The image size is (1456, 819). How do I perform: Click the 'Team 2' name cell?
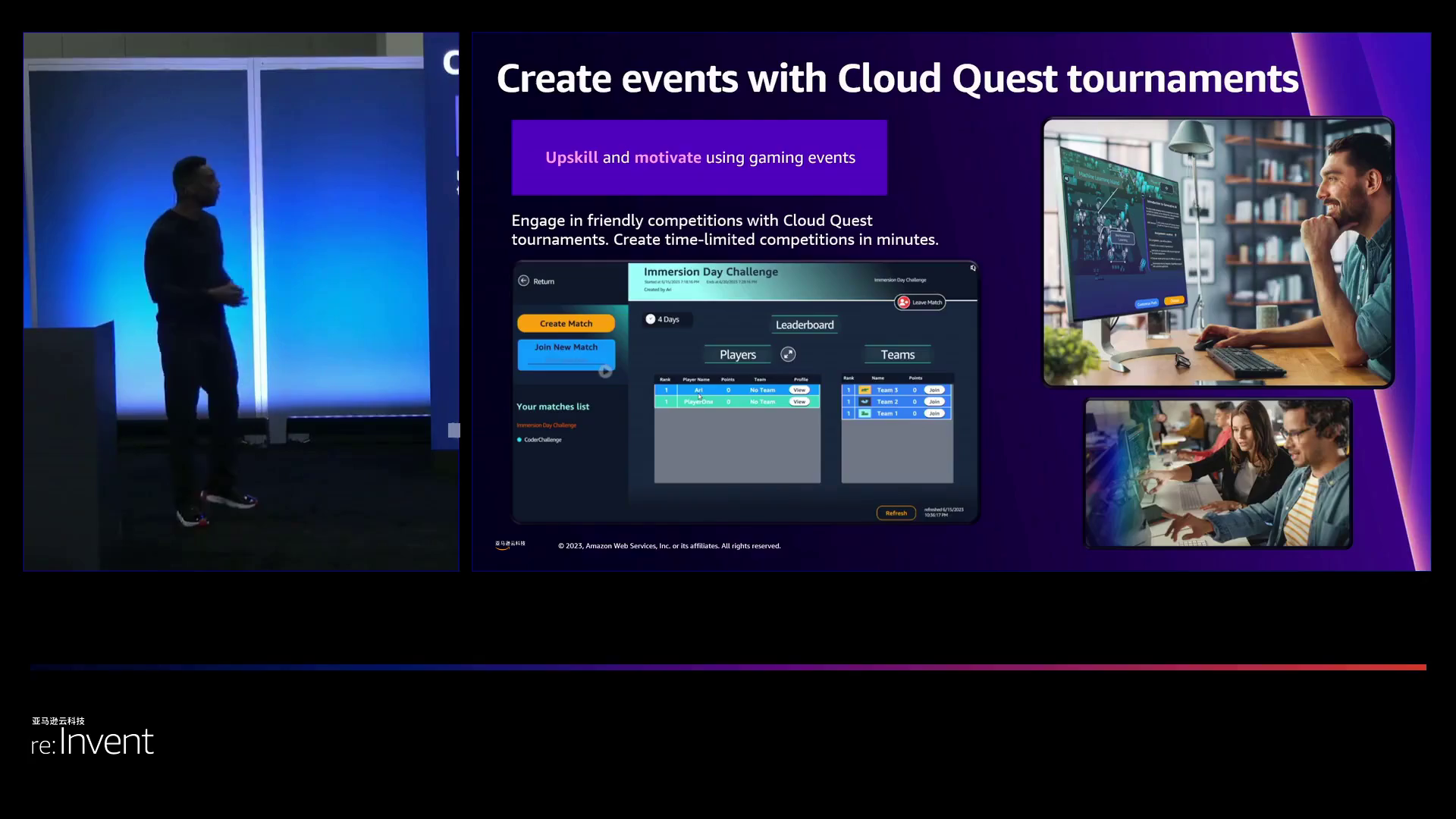click(x=887, y=401)
